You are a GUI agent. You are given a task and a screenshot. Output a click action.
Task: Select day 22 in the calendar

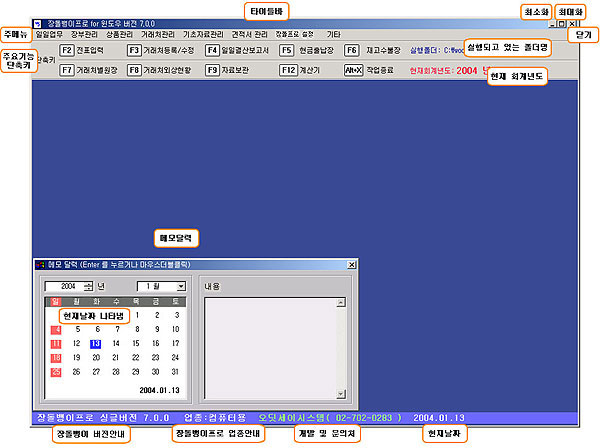click(x=135, y=358)
